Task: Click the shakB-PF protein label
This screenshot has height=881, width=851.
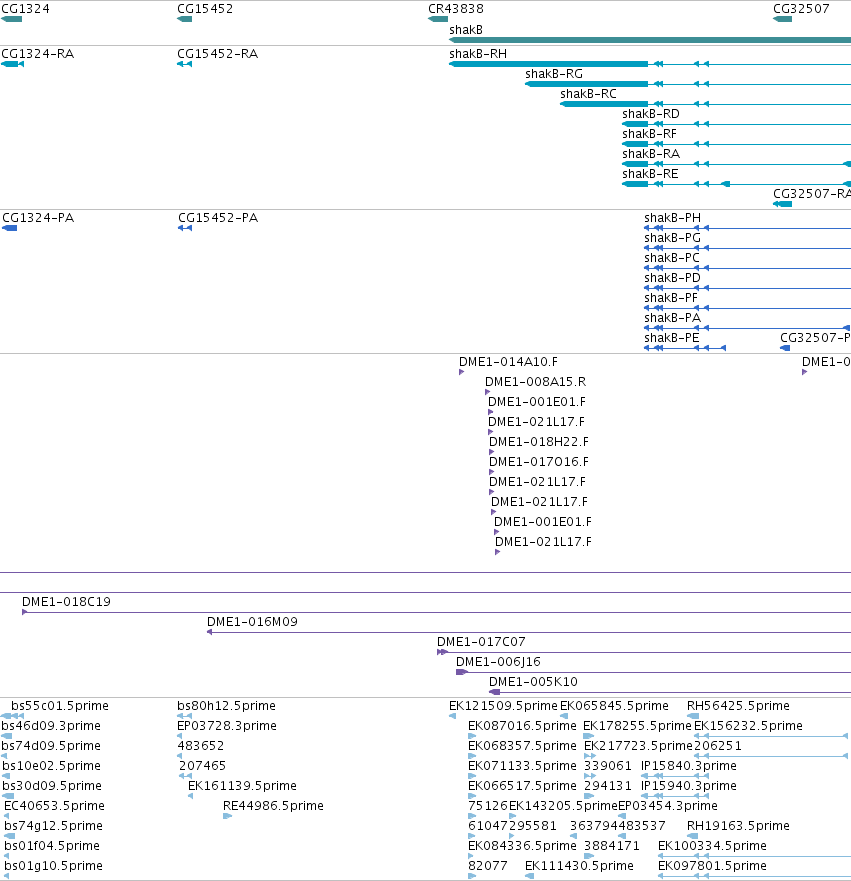Action: coord(671,298)
